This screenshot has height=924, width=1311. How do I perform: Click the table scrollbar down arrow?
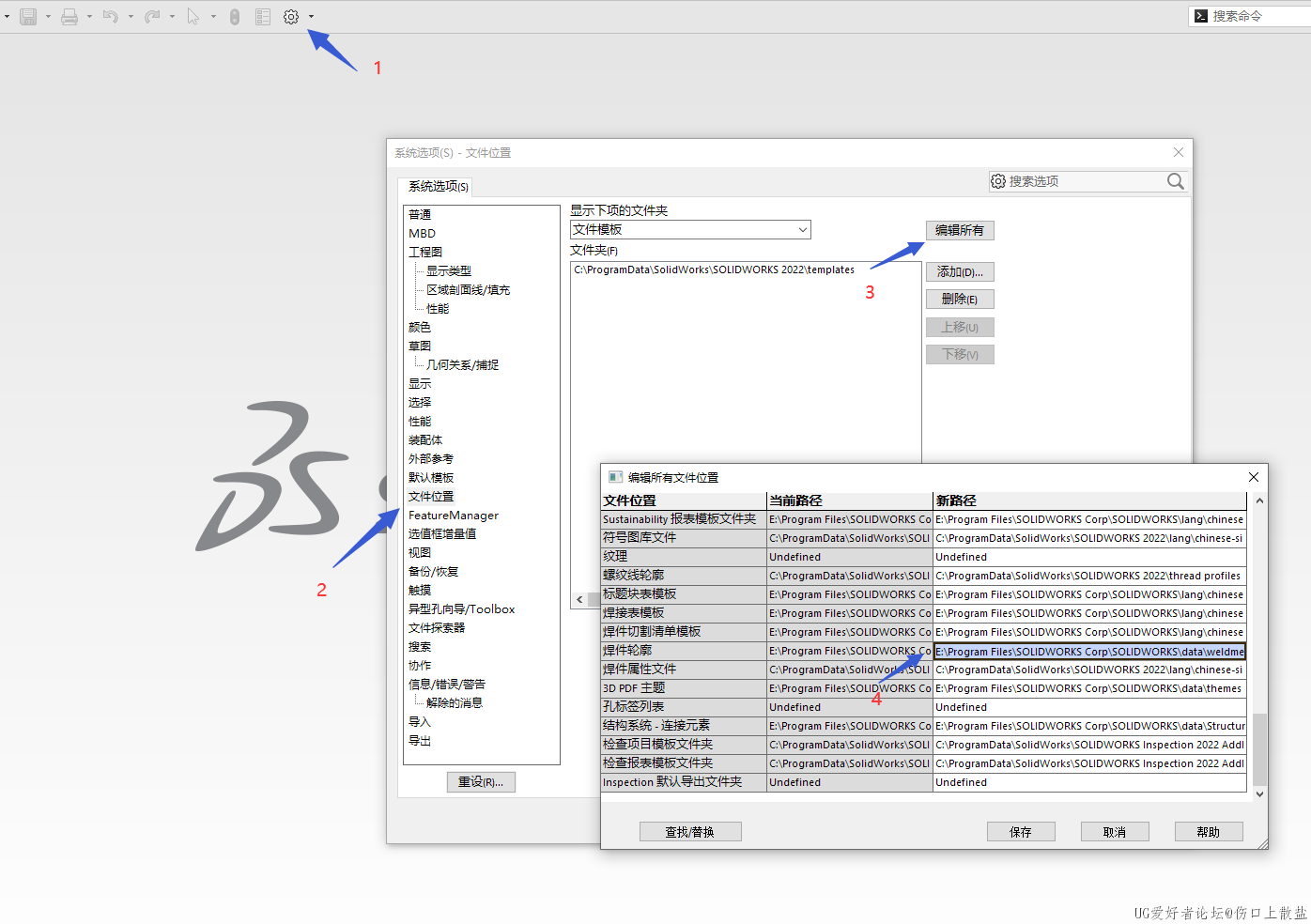pyautogui.click(x=1259, y=794)
